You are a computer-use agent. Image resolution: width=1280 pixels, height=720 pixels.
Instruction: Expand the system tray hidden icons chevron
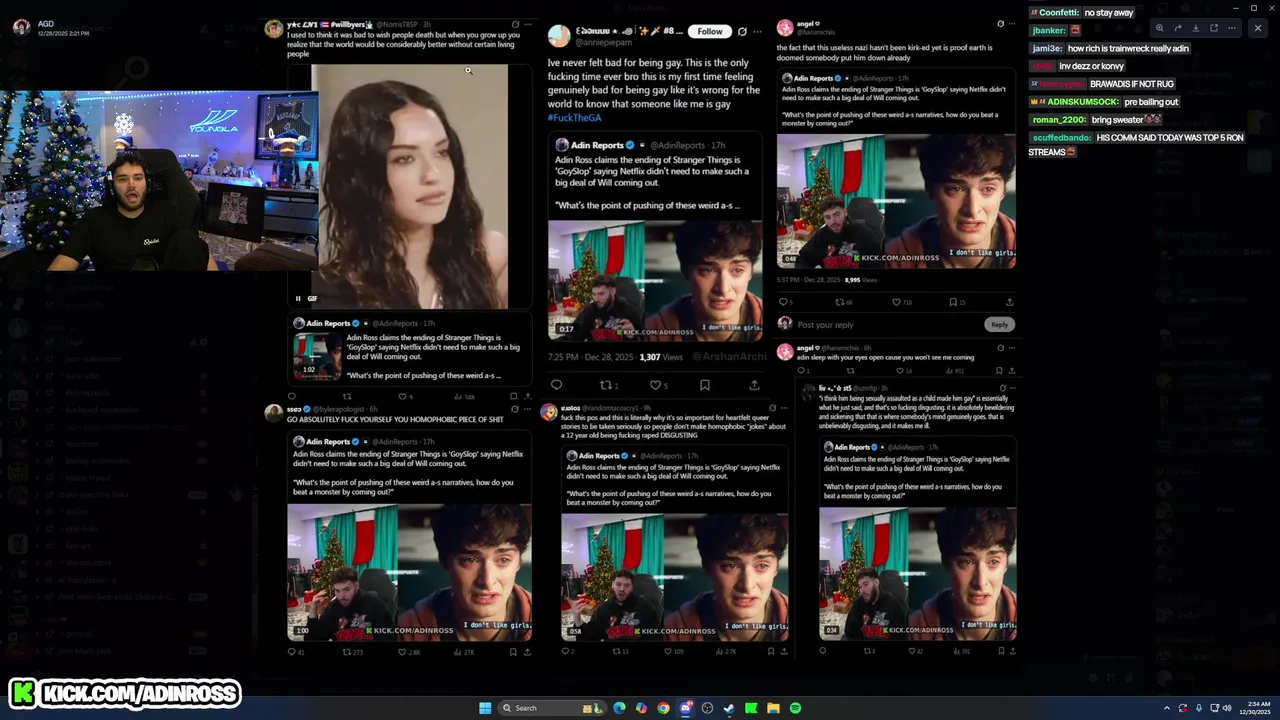click(1166, 708)
